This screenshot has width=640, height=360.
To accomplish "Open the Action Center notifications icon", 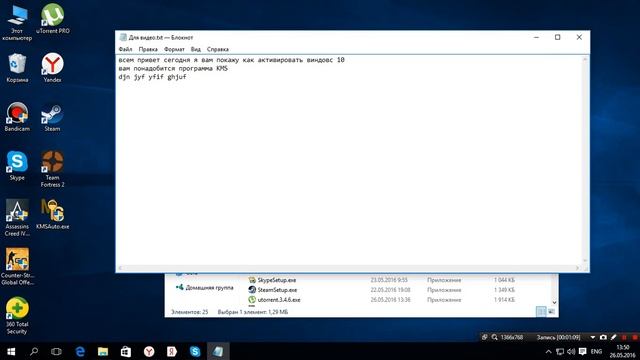I will [582, 351].
